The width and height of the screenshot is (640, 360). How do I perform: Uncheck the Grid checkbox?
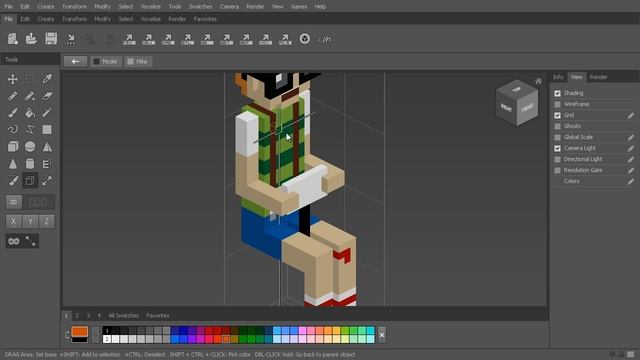[558, 116]
